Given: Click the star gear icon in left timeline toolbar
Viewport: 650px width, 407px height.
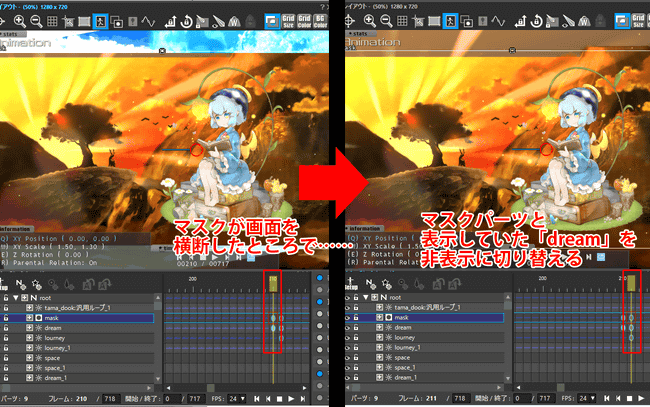Looking at the screenshot, I should click(36, 284).
